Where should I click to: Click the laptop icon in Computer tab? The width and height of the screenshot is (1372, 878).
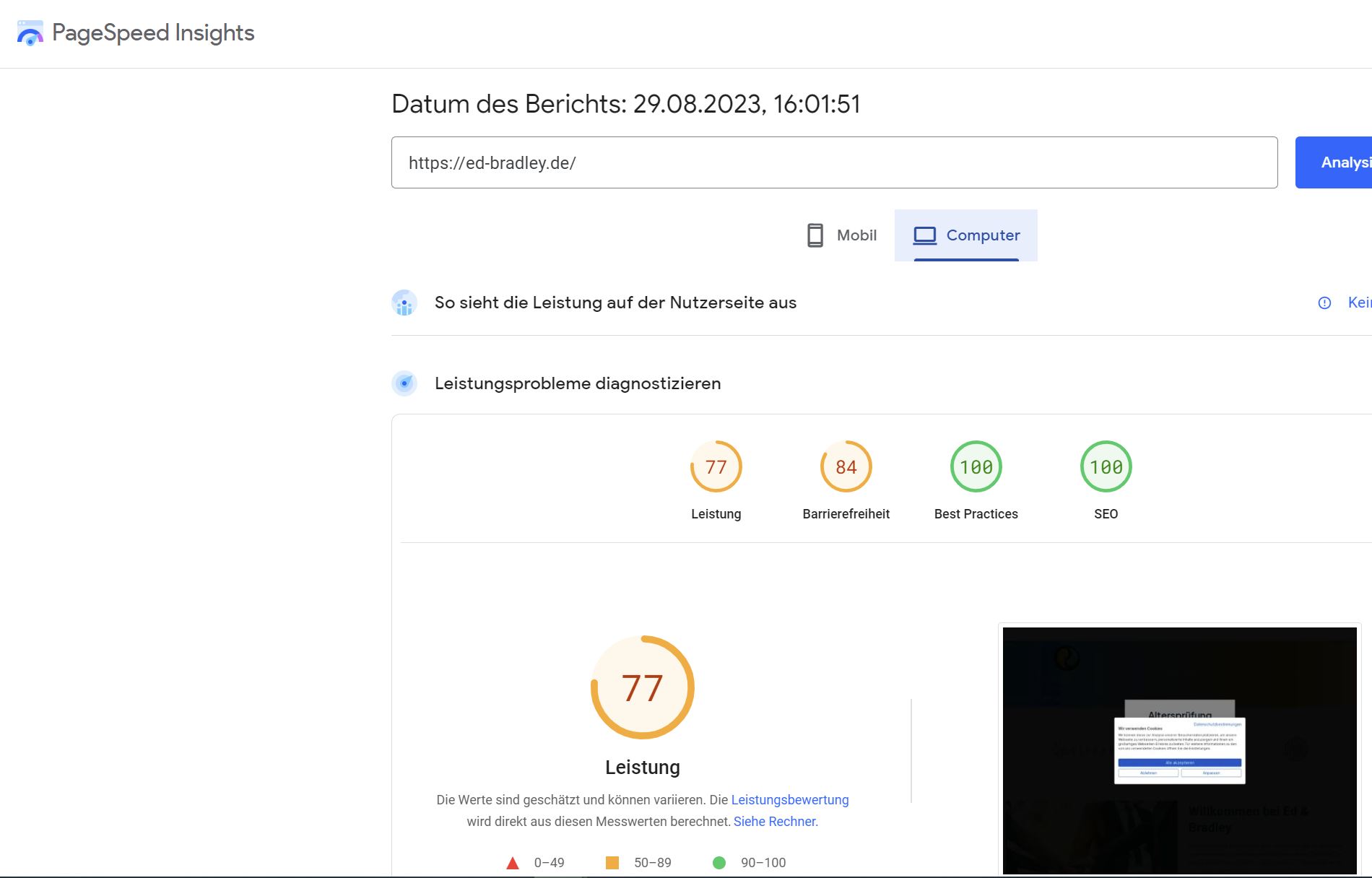tap(925, 235)
